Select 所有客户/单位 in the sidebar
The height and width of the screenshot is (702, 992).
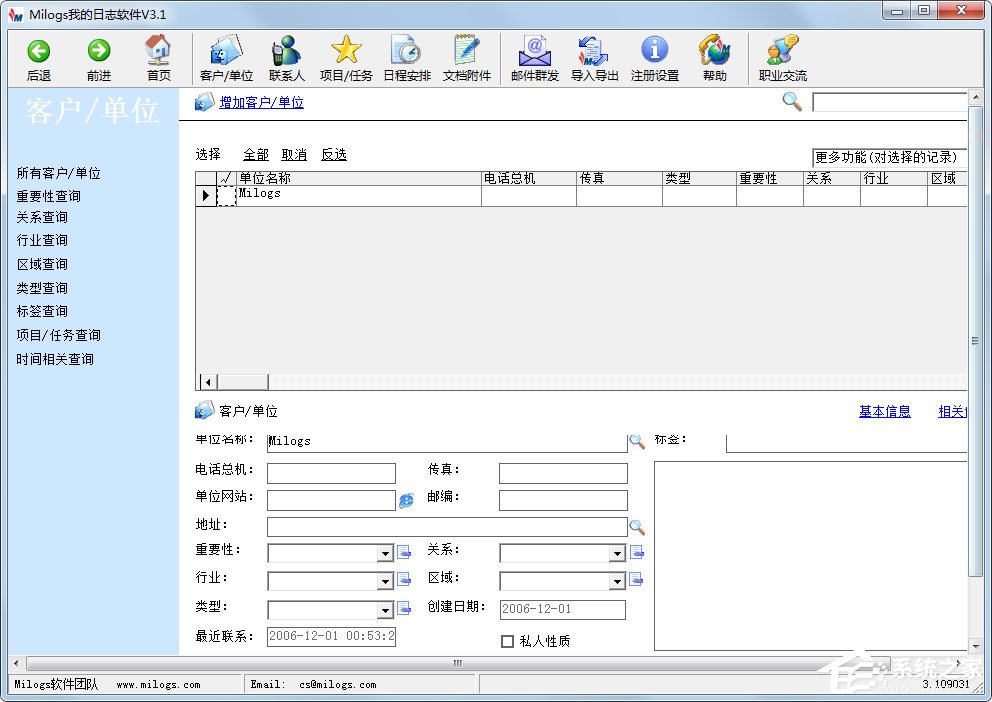point(58,173)
